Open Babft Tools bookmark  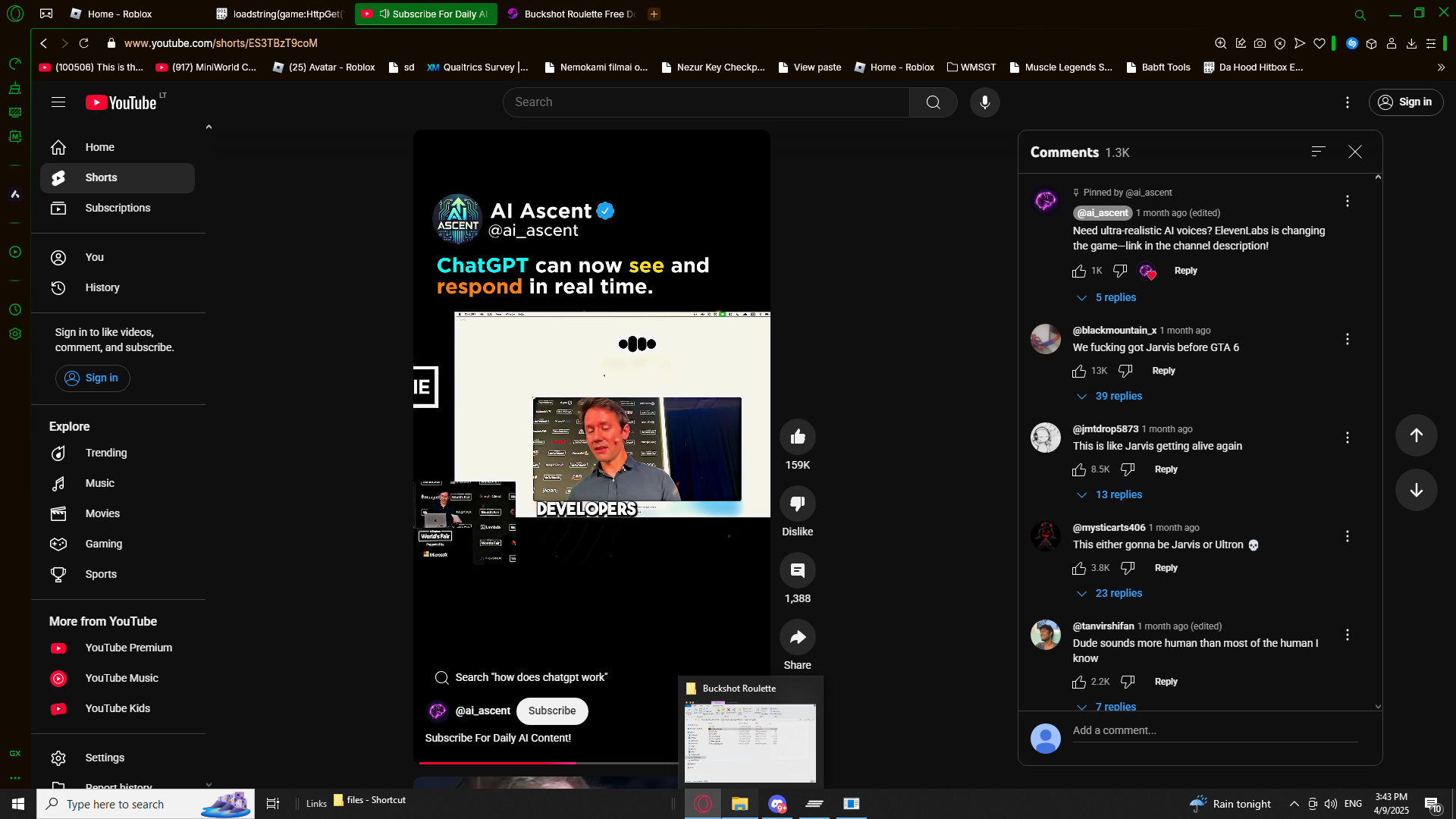[1158, 67]
